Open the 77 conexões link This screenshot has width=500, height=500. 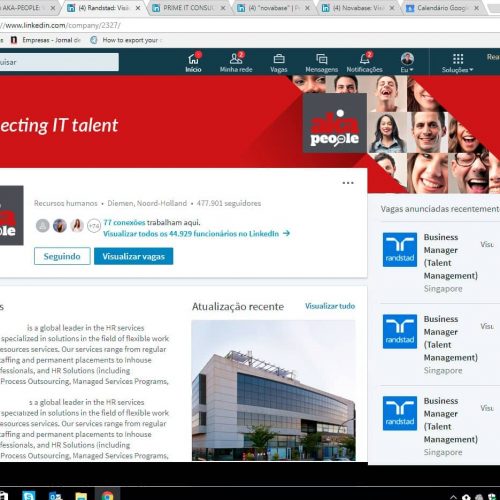124,222
